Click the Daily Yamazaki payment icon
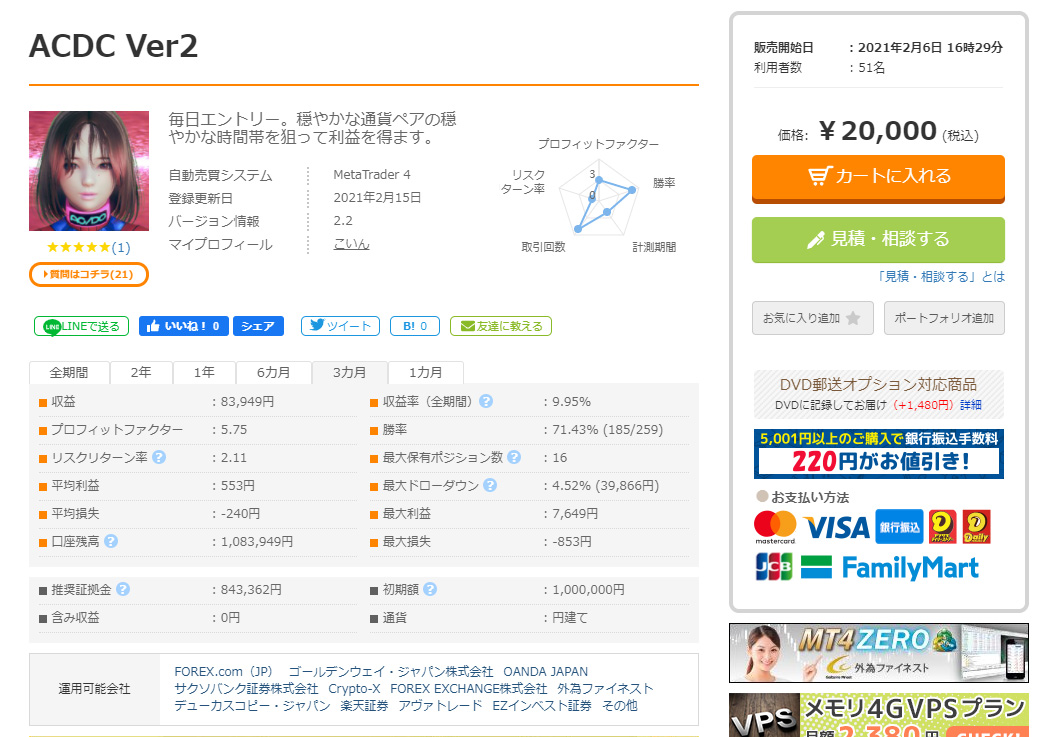 (x=976, y=527)
